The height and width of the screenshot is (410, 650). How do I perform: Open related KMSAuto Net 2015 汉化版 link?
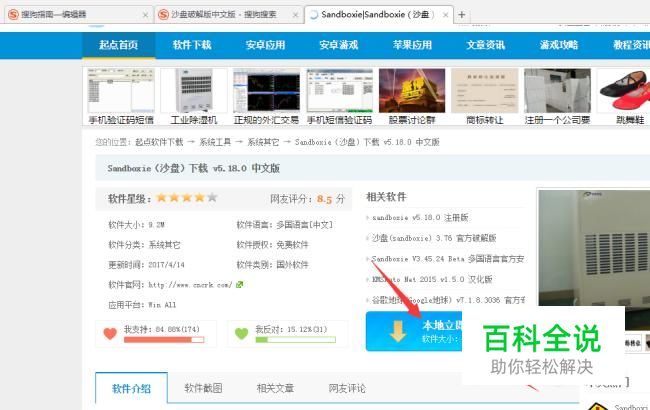(432, 279)
